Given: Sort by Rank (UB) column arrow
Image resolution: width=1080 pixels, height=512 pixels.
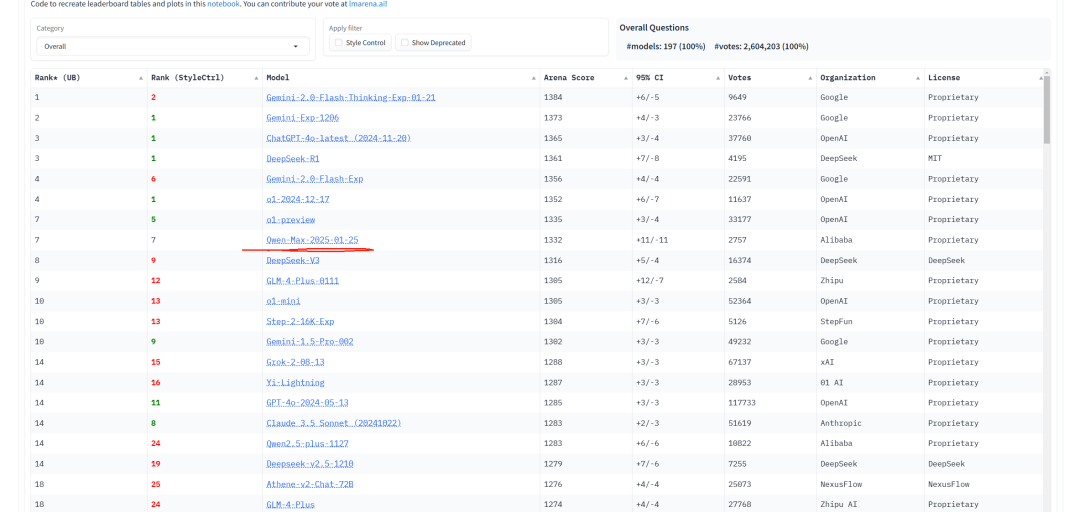Looking at the screenshot, I should pos(141,79).
